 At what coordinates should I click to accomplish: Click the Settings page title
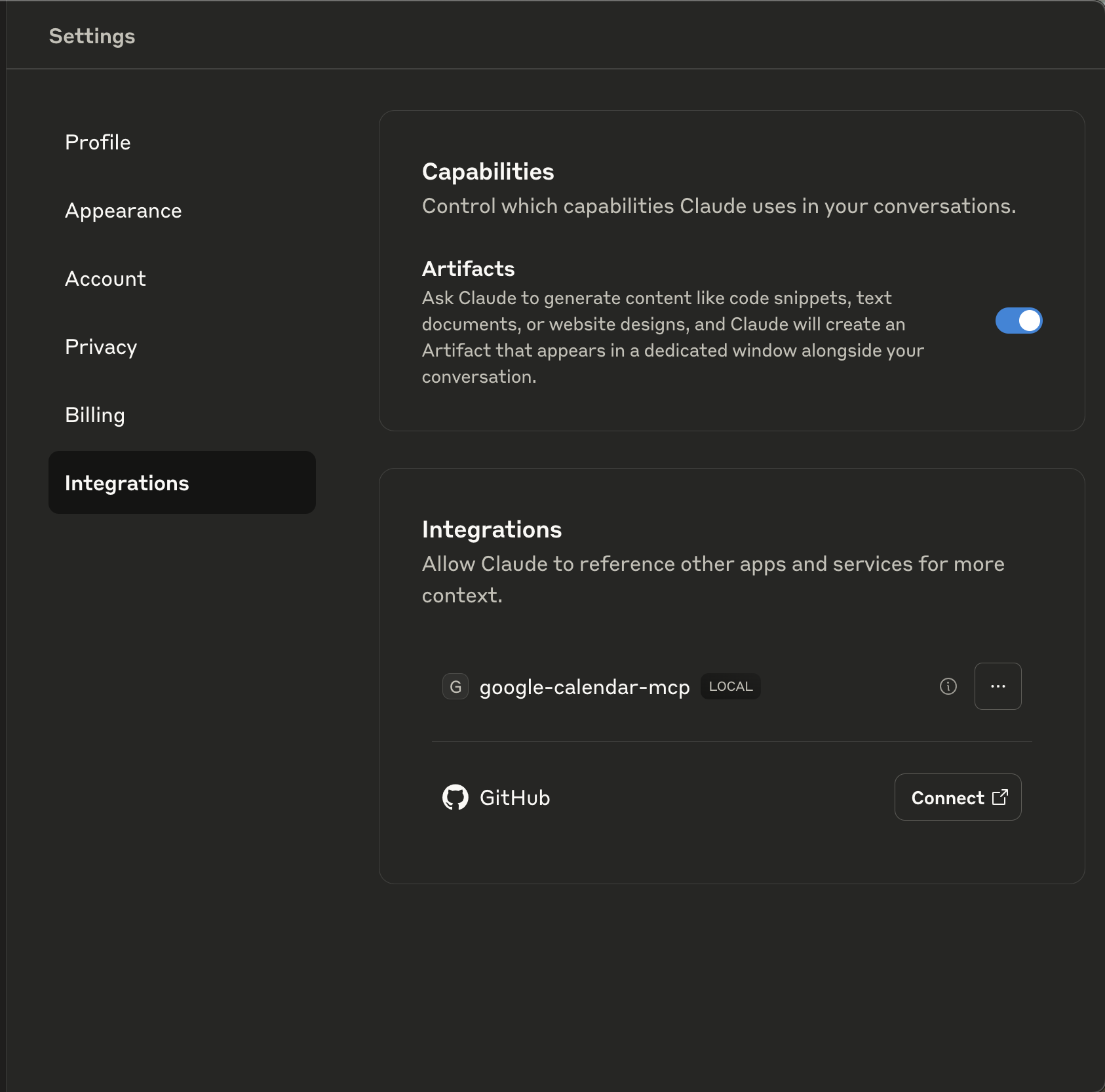(x=92, y=36)
